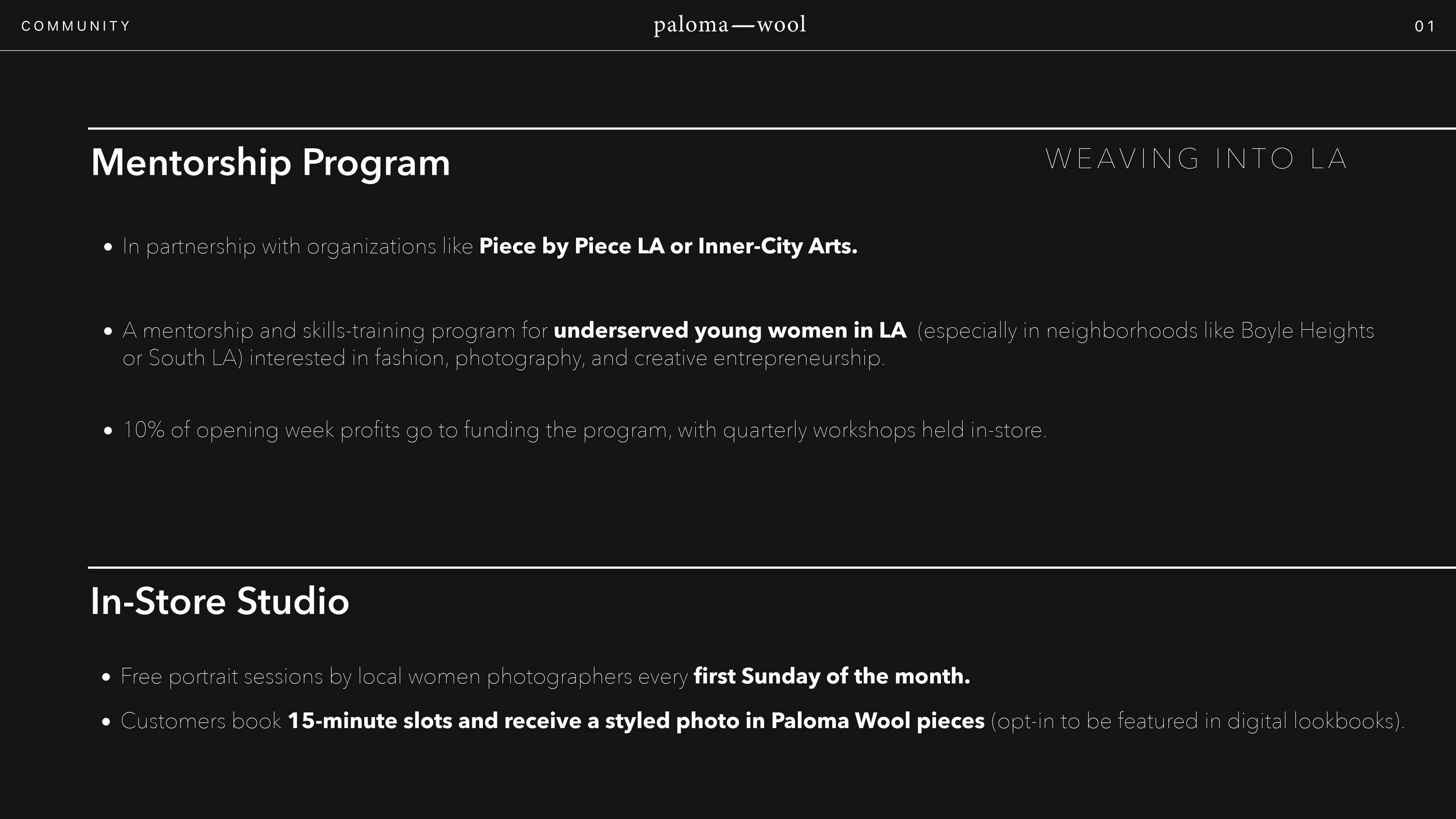Click the quarterly workshops held in-store text
This screenshot has height=819, width=1456.
[884, 430]
